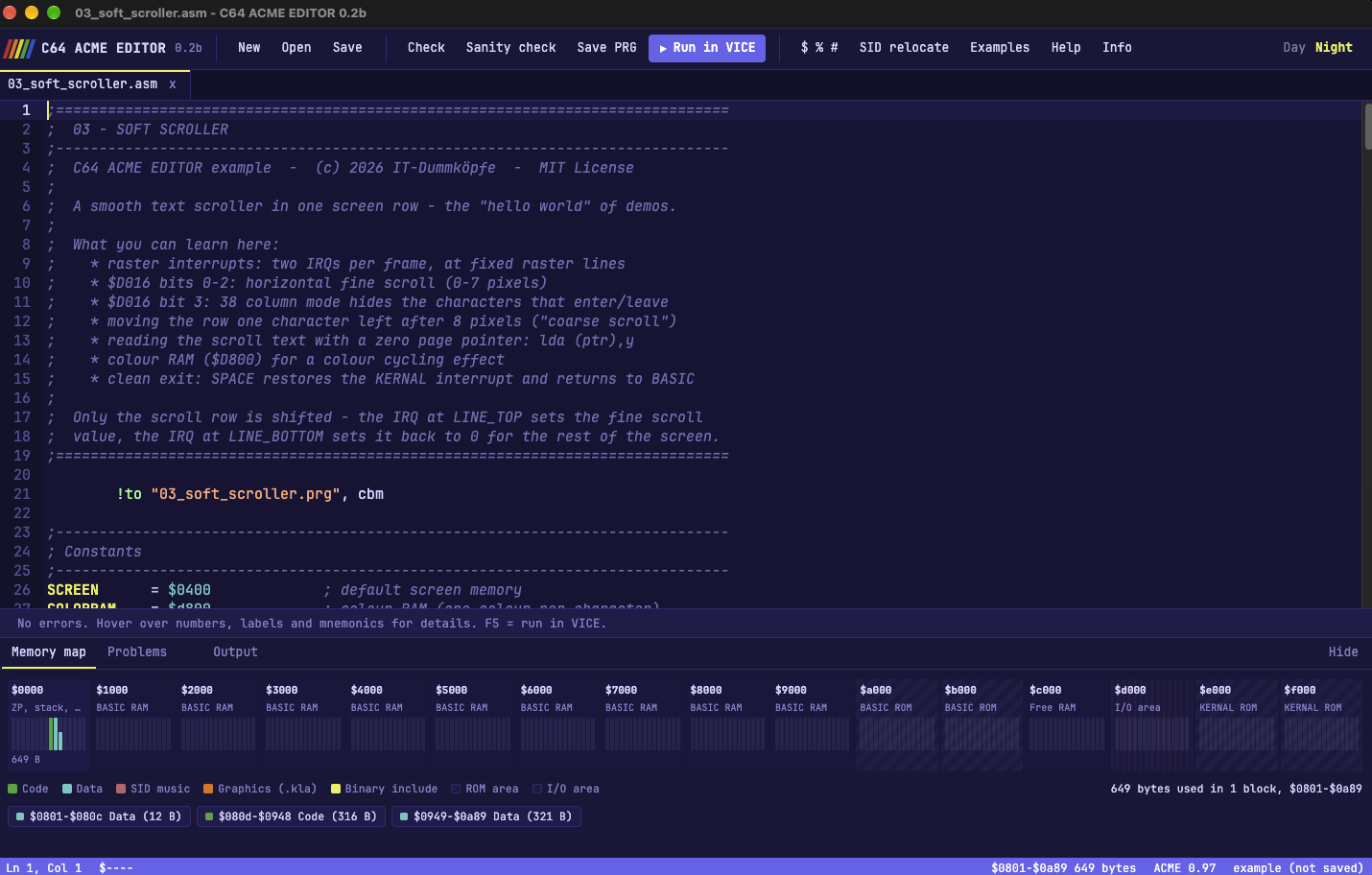The height and width of the screenshot is (875, 1372).
Task: Jump to $0949-$0a89 Data segment
Action: (486, 816)
